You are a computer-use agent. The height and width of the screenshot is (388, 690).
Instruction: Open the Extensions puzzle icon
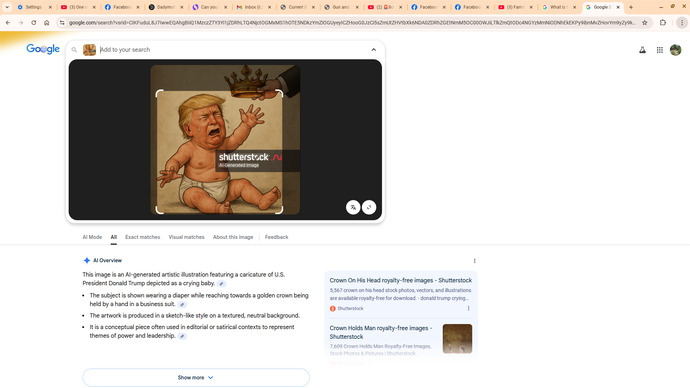pos(663,22)
